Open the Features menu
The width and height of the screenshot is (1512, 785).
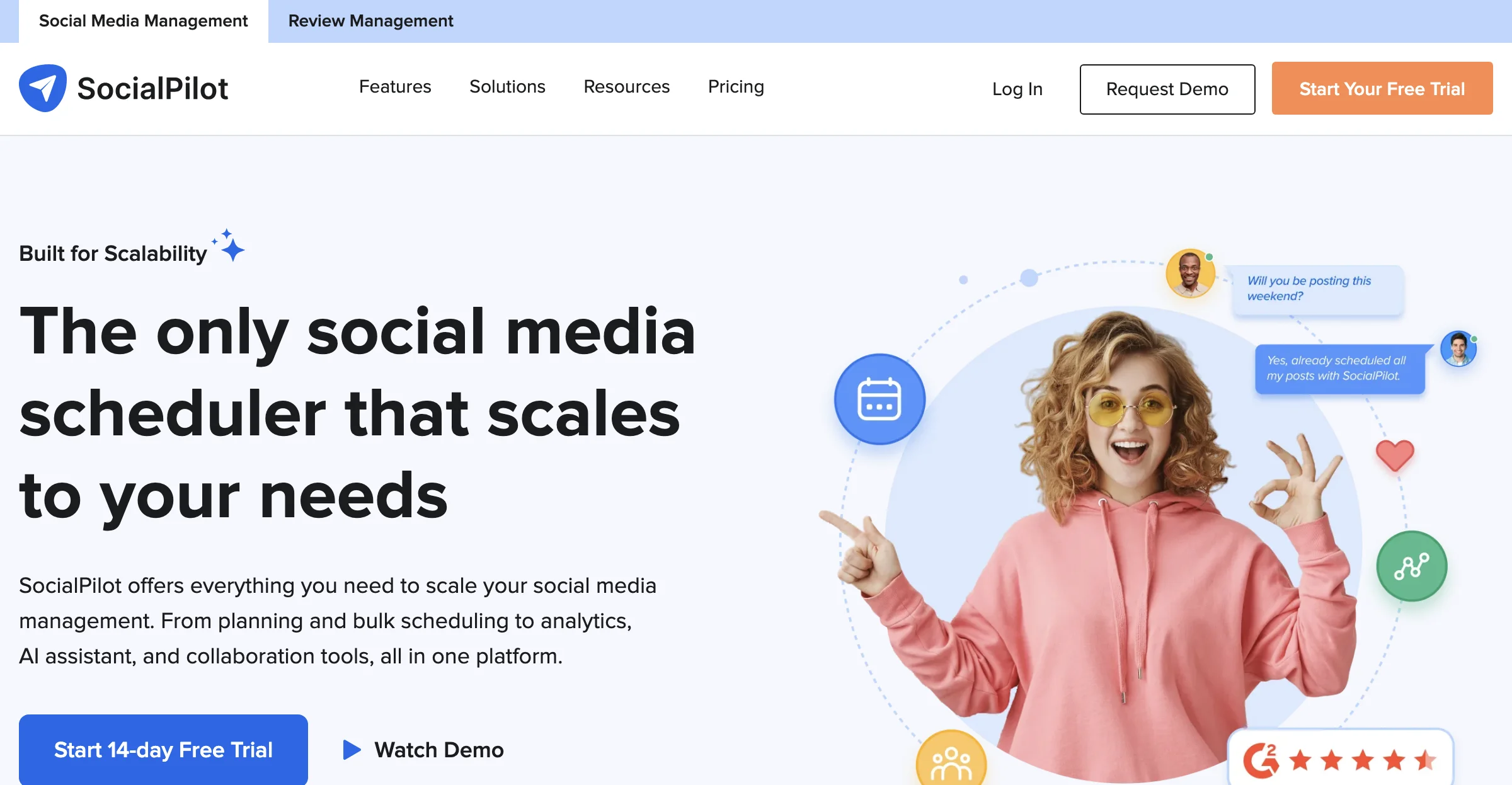395,87
